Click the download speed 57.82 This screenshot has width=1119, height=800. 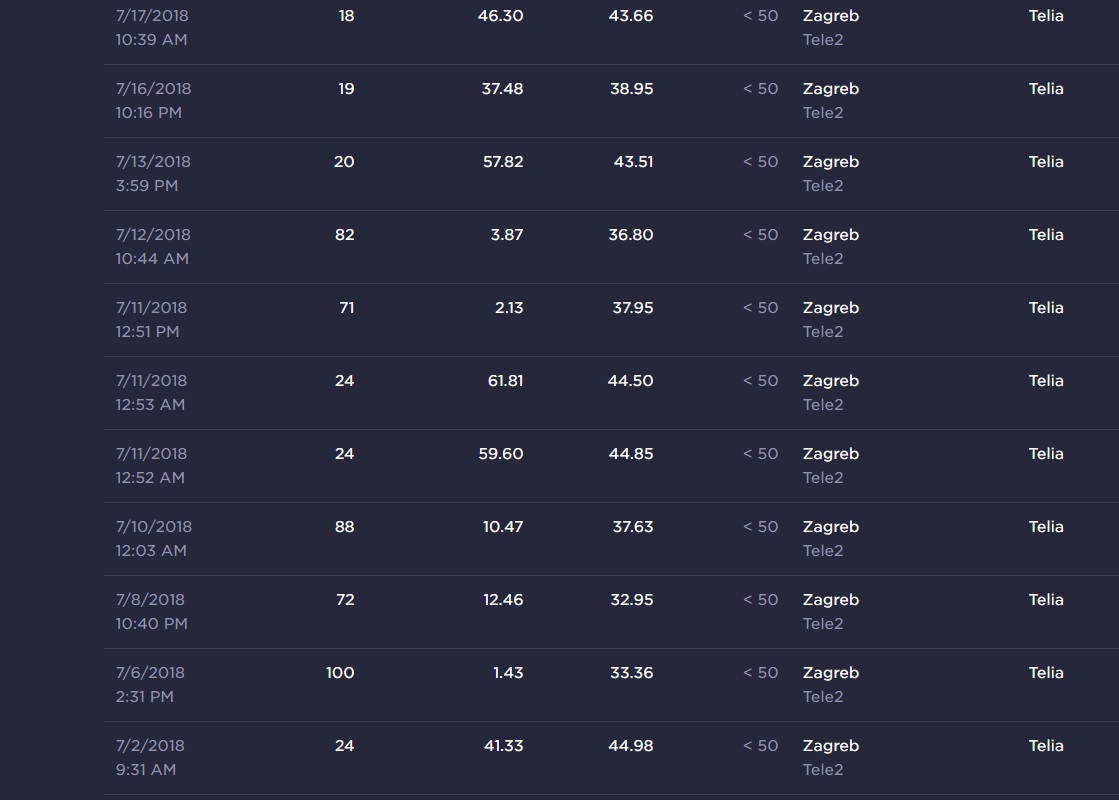coord(503,162)
